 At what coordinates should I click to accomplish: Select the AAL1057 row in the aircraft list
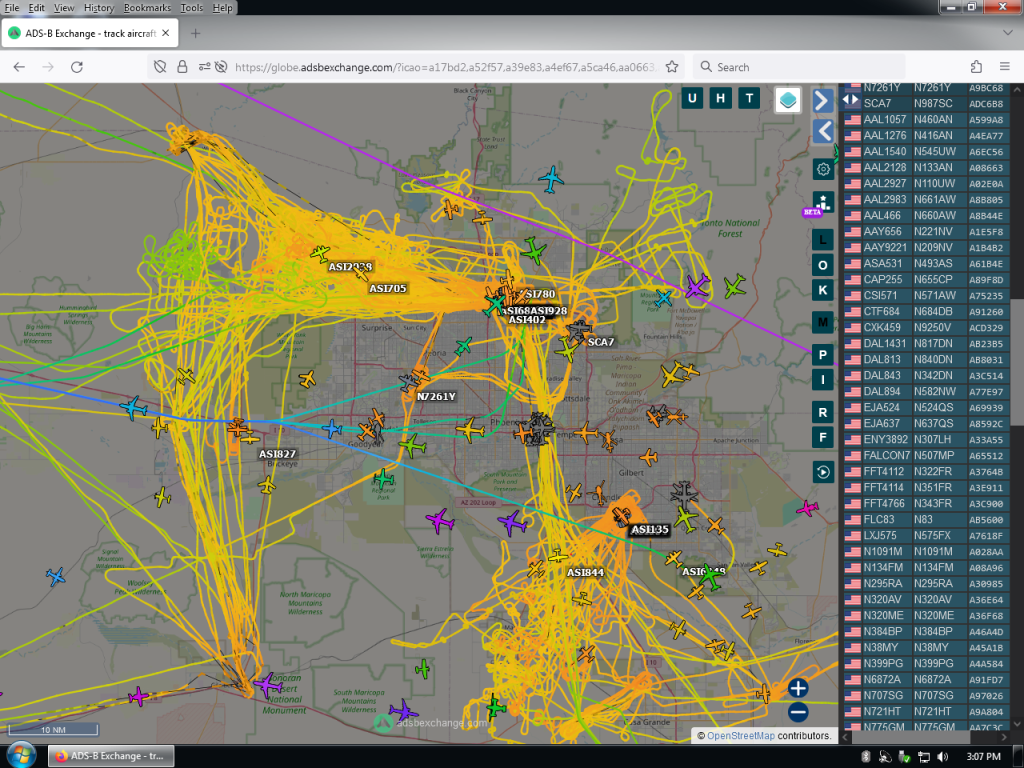pyautogui.click(x=926, y=120)
